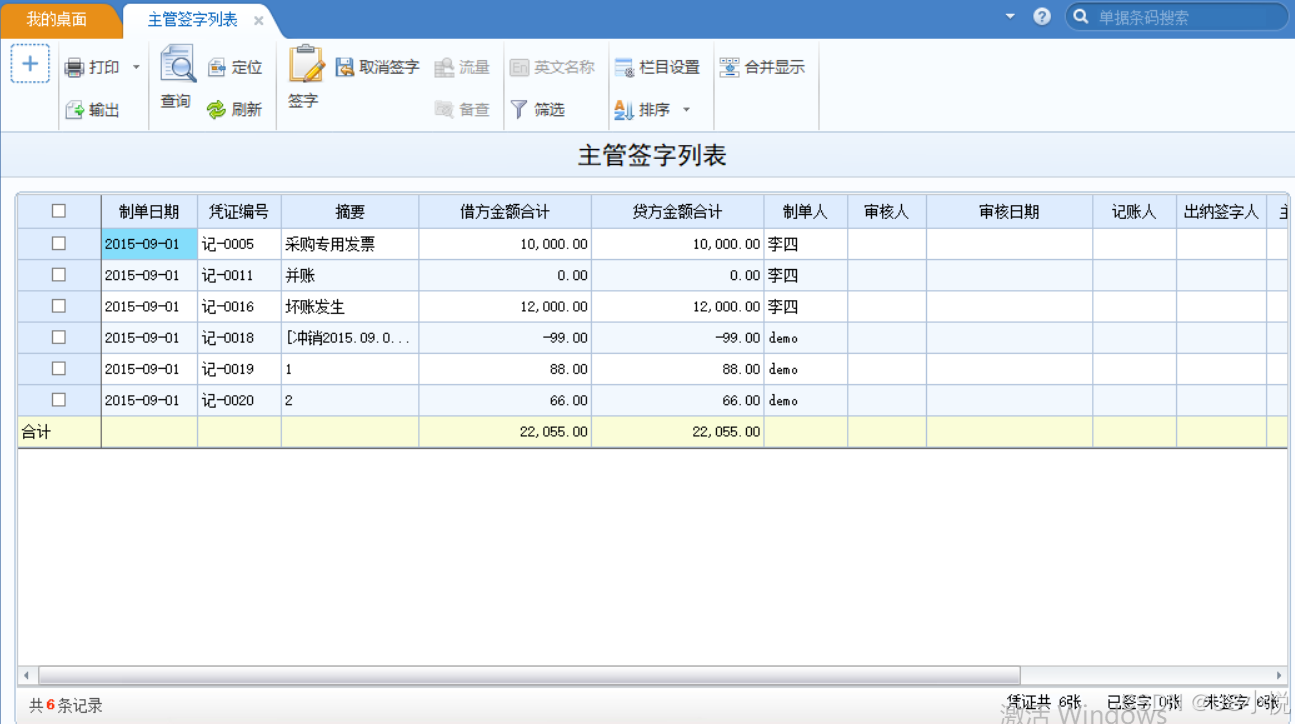Click the 栏目设置 column settings icon

[x=624, y=67]
